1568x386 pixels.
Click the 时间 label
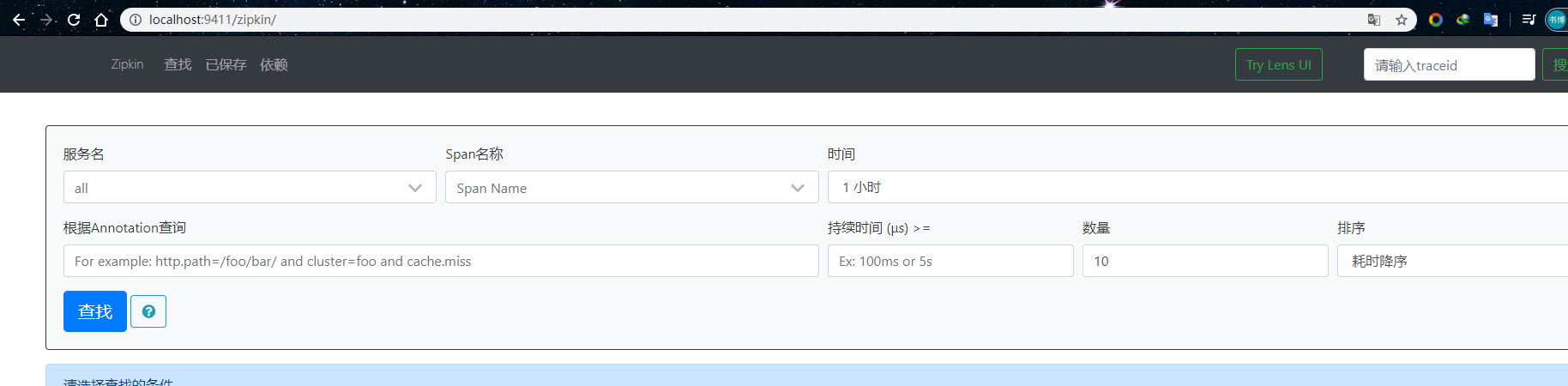point(841,154)
